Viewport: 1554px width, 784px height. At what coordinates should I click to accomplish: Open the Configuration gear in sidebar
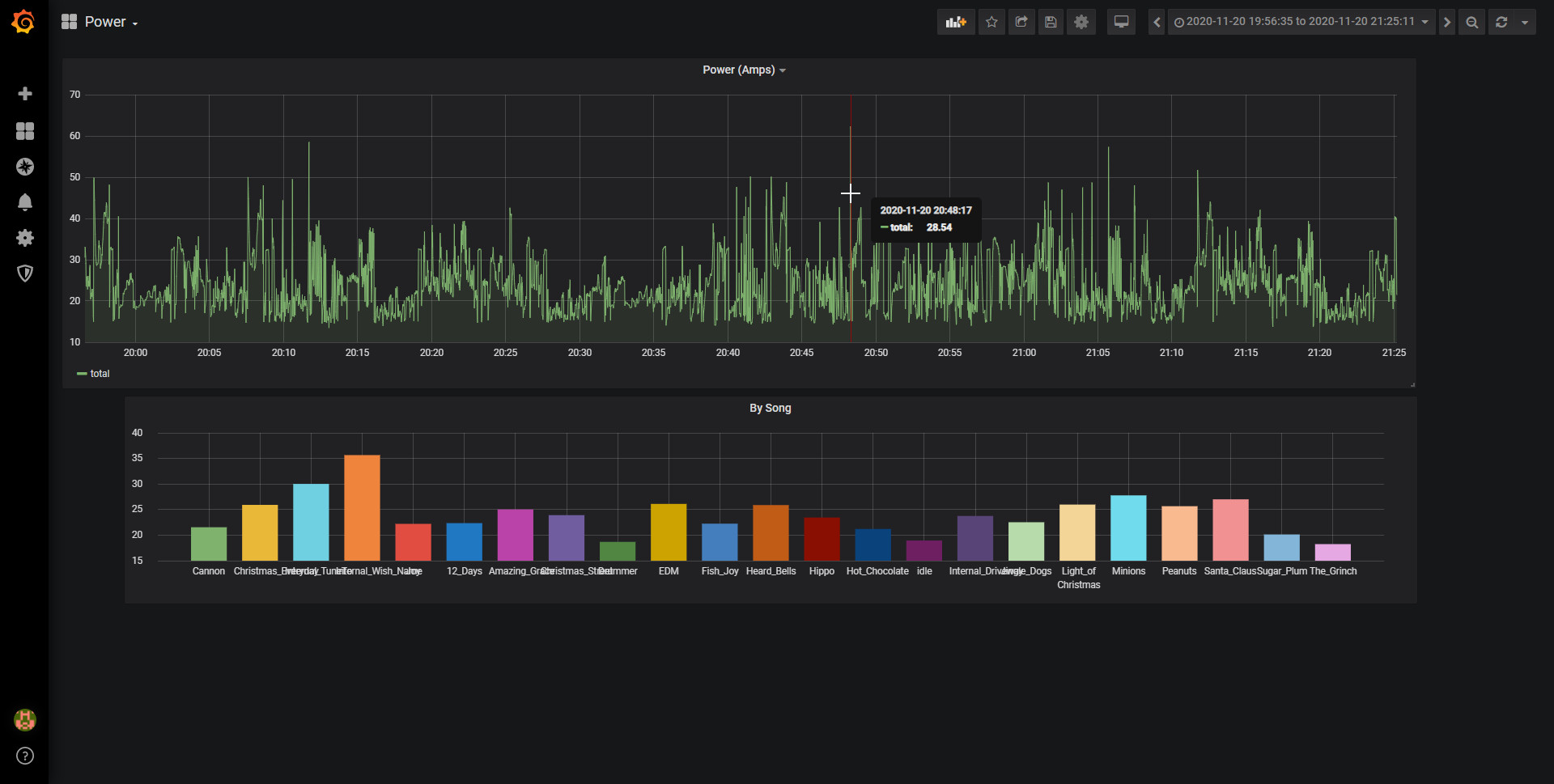(25, 238)
